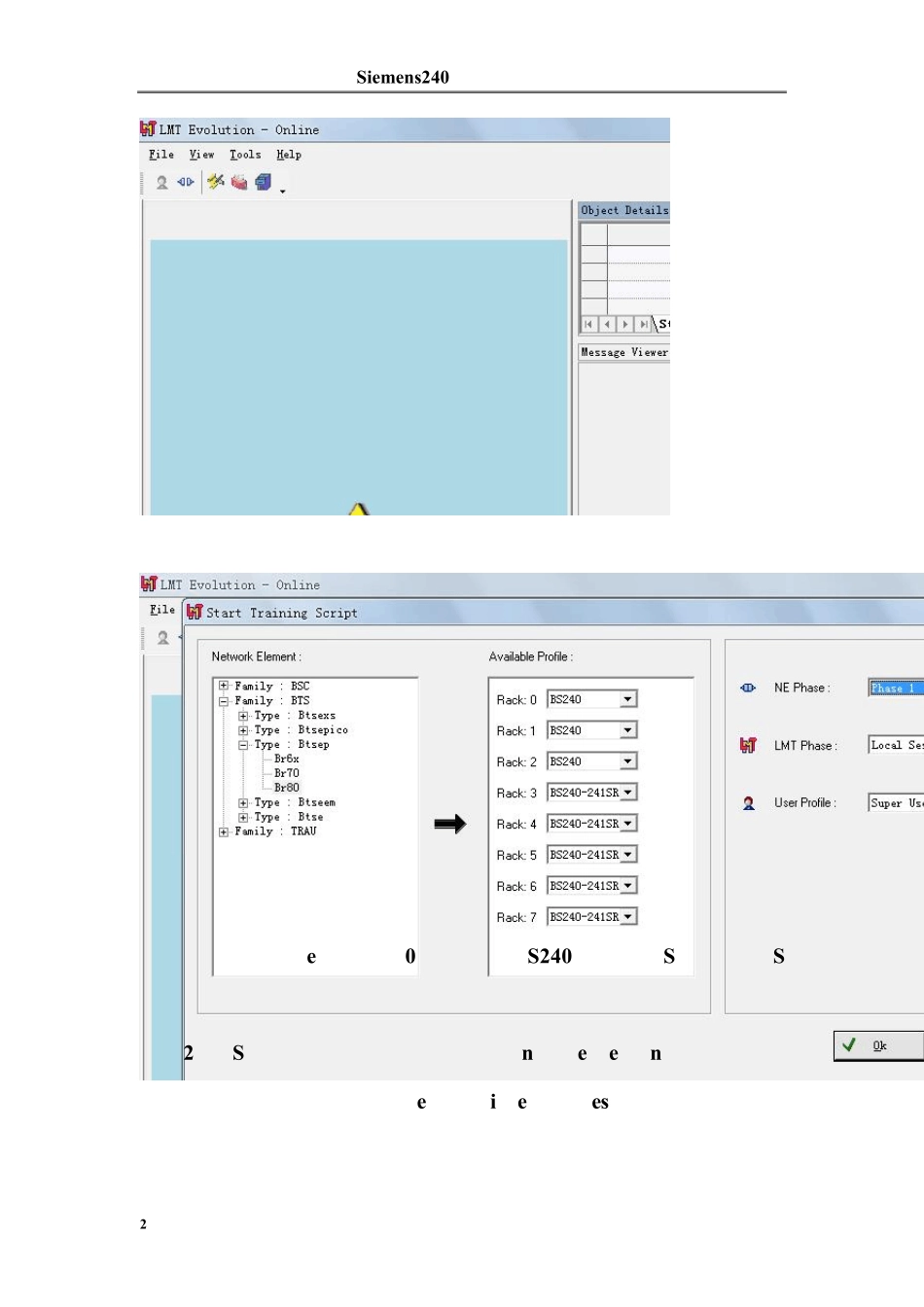This screenshot has height=1307, width=924.
Task: Open the toolbar options small arrow
Action: 283,192
